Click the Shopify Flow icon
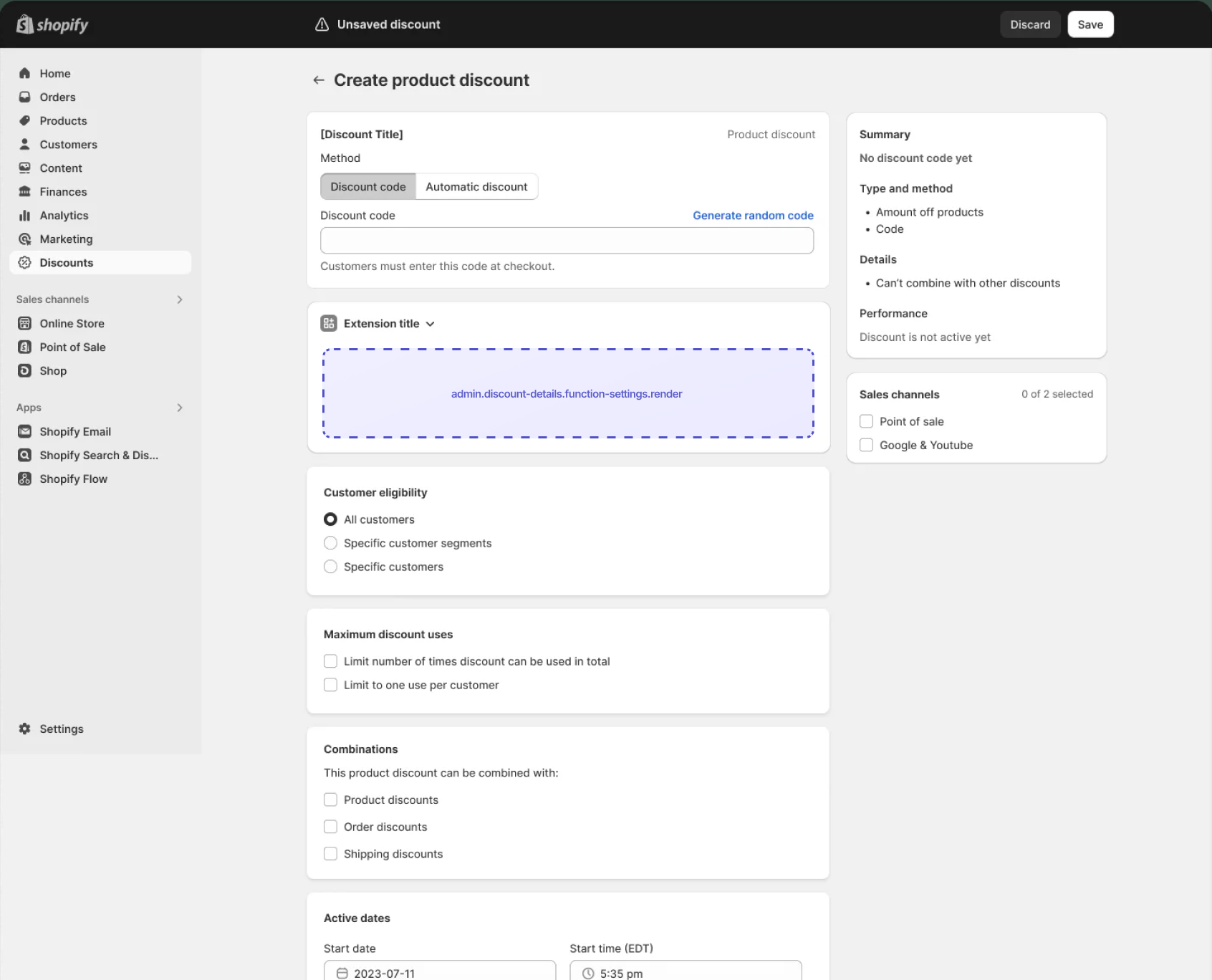Image resolution: width=1212 pixels, height=980 pixels. point(24,479)
